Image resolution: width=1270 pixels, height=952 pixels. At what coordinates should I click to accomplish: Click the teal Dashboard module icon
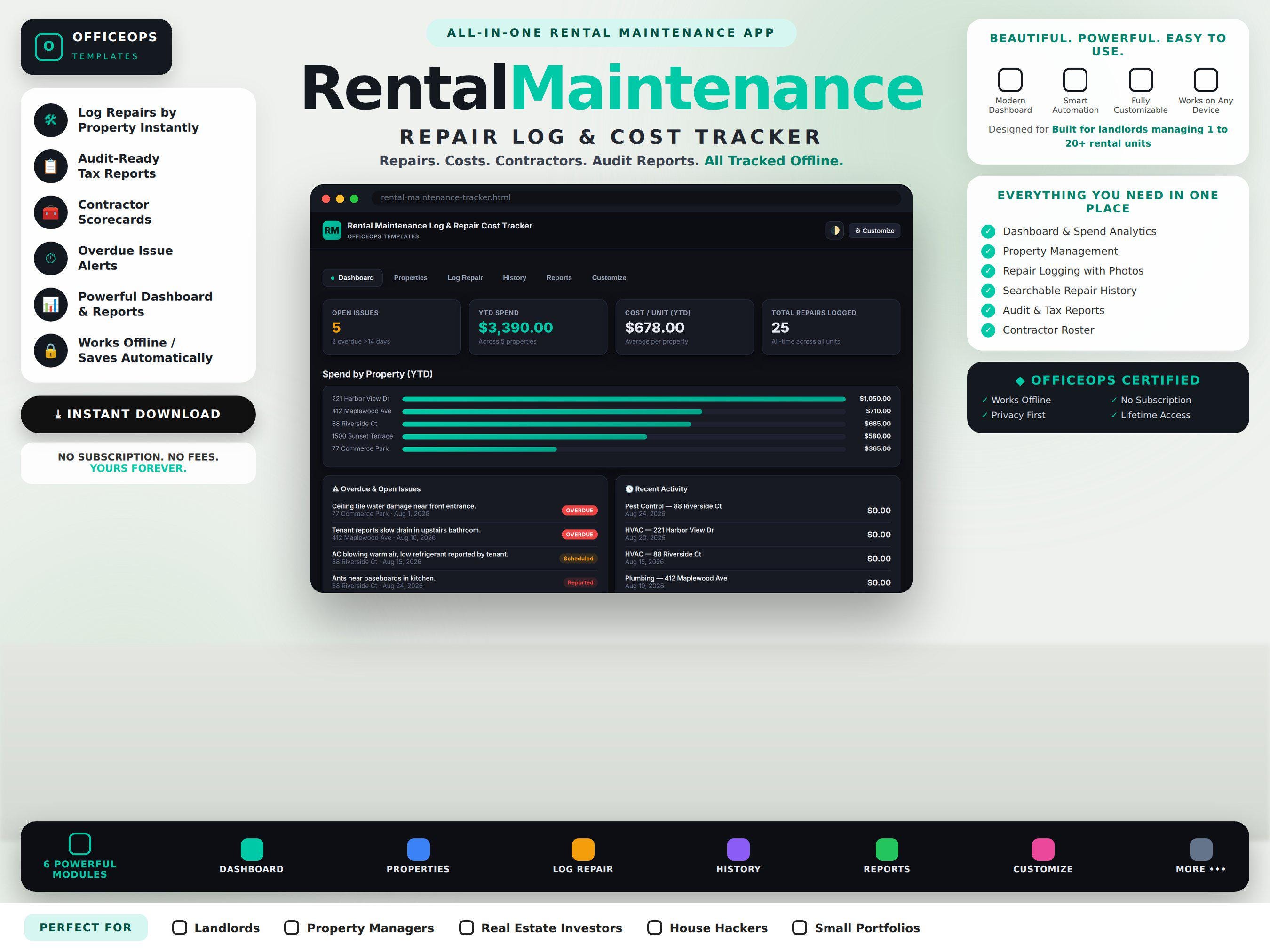pos(252,850)
